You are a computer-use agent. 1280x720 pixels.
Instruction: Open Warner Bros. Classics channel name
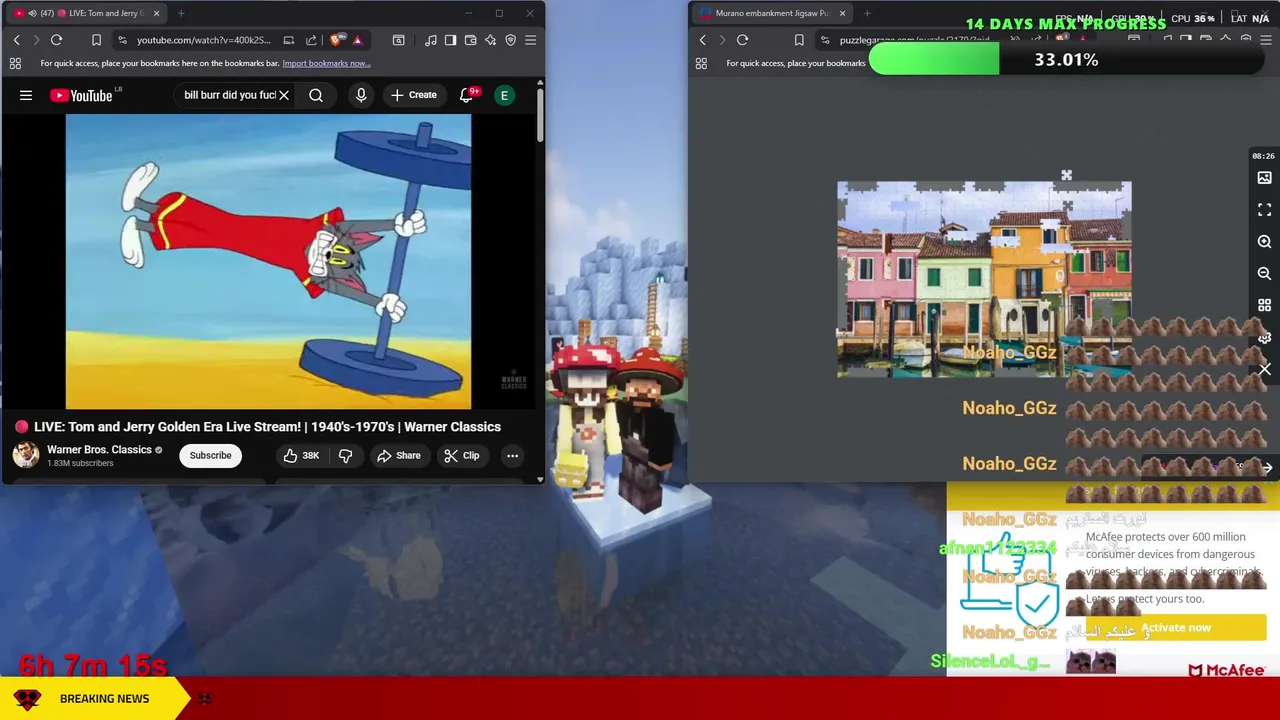click(99, 450)
